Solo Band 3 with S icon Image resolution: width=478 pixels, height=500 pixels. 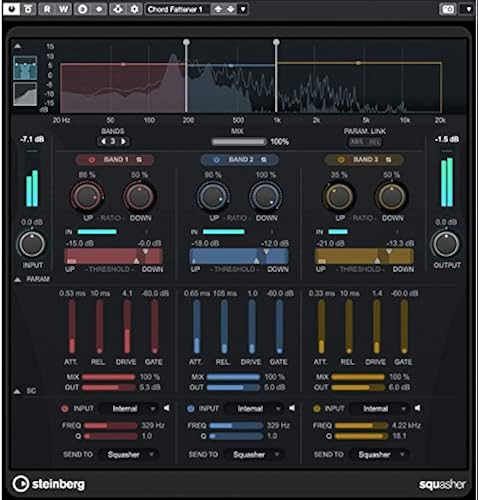[x=388, y=160]
